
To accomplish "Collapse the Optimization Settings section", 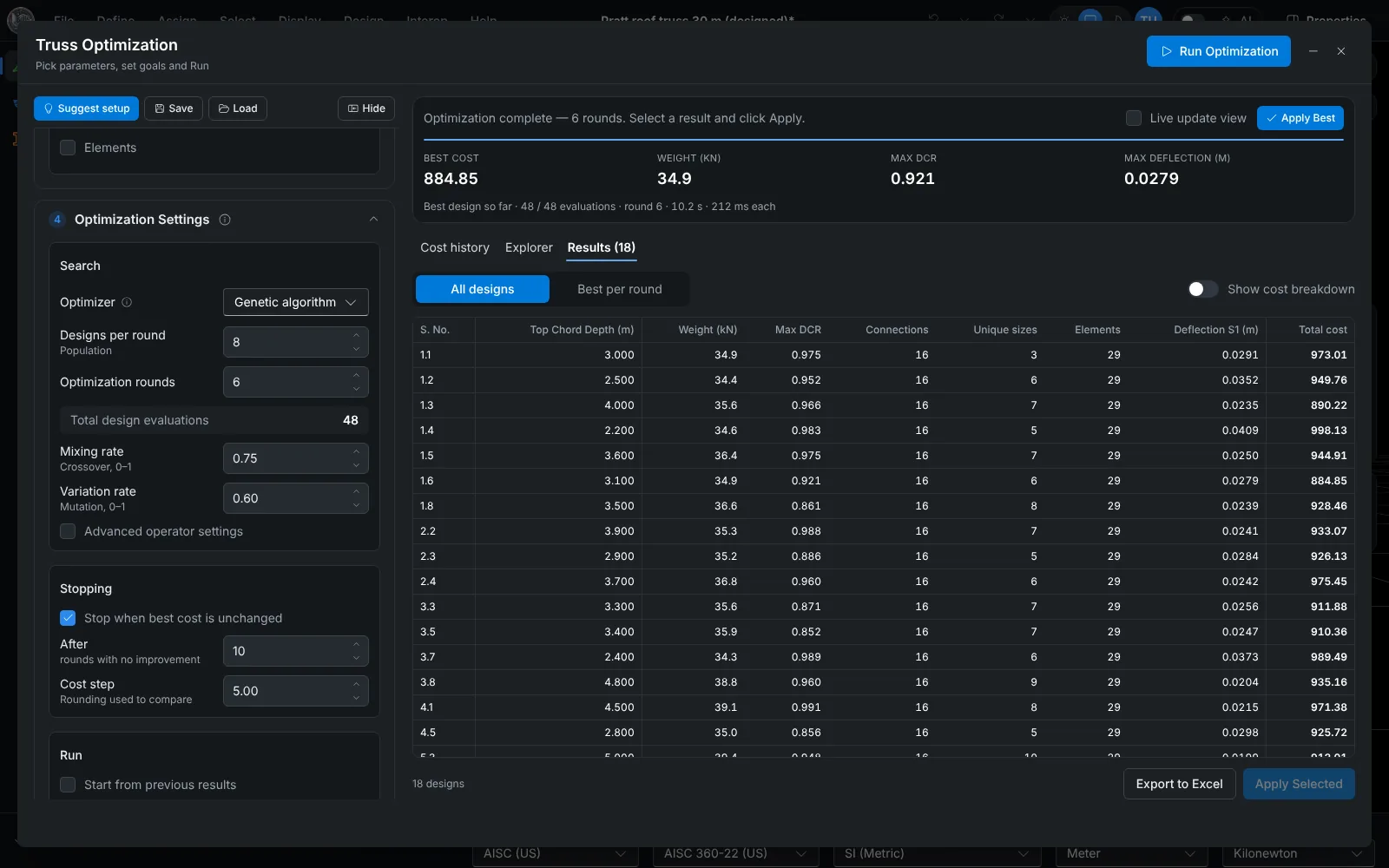I will (373, 220).
